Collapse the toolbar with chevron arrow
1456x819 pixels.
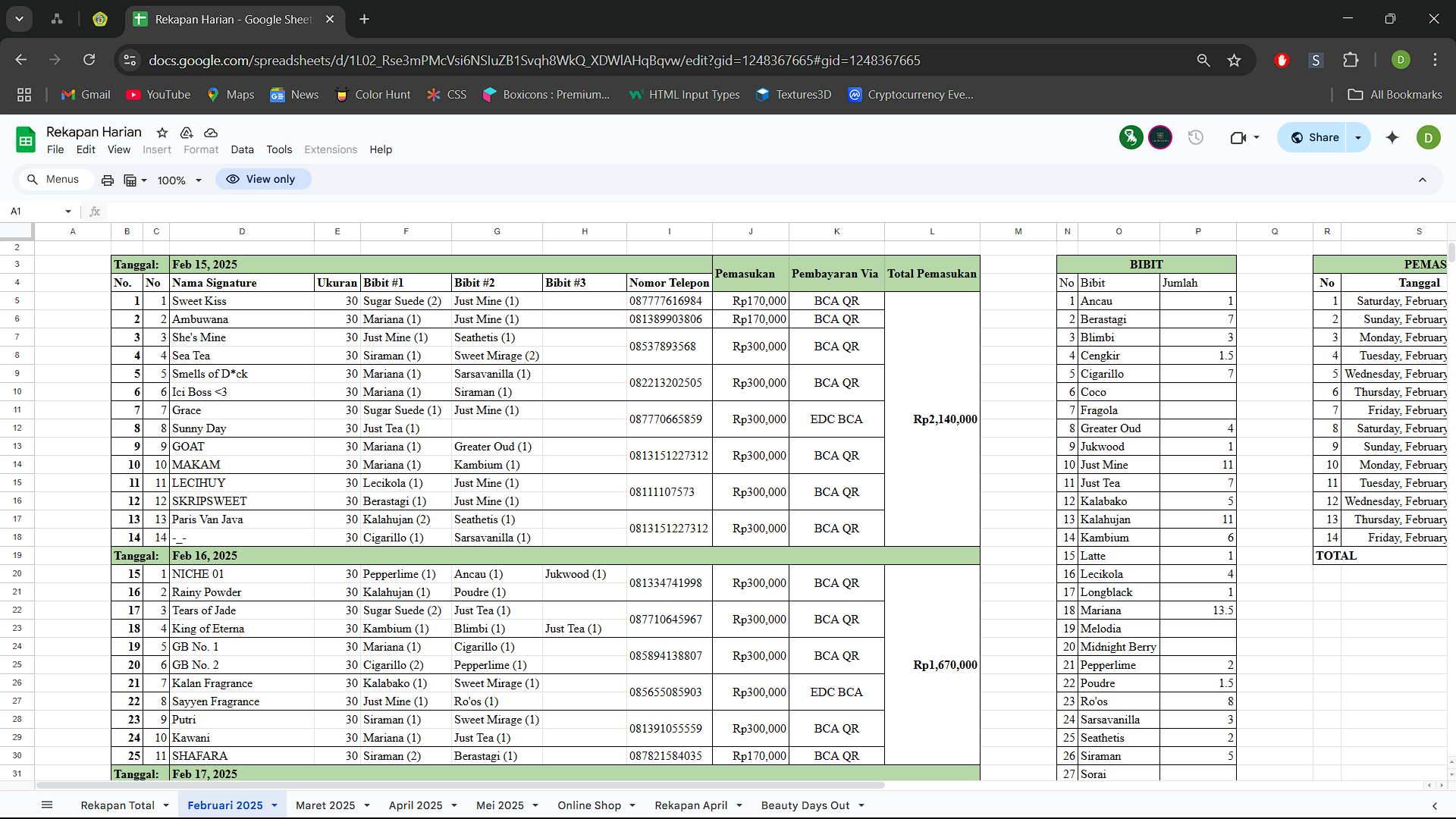1423,180
